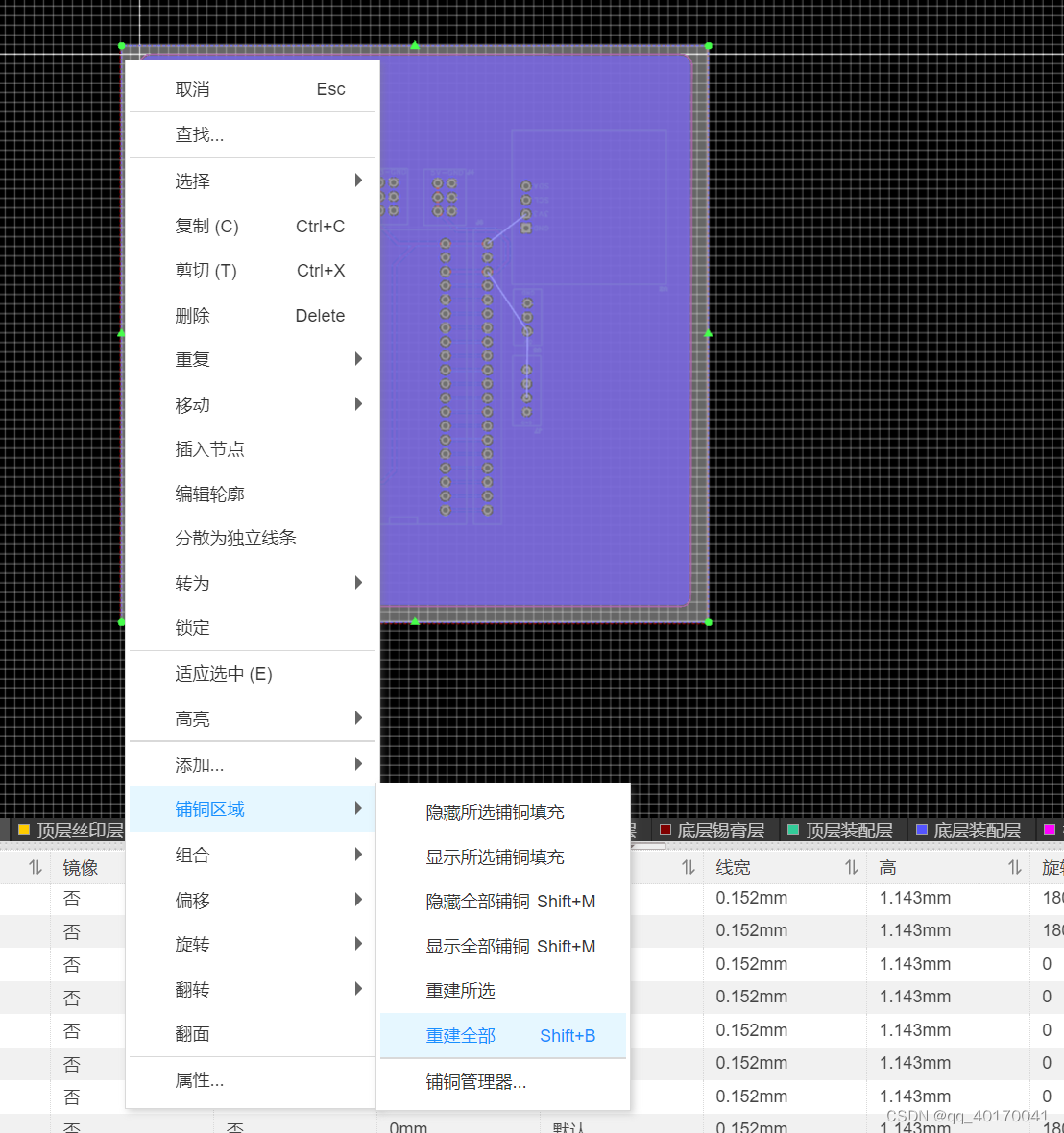The height and width of the screenshot is (1133, 1064).
Task: Select 翻面 menu entry
Action: [x=253, y=1034]
